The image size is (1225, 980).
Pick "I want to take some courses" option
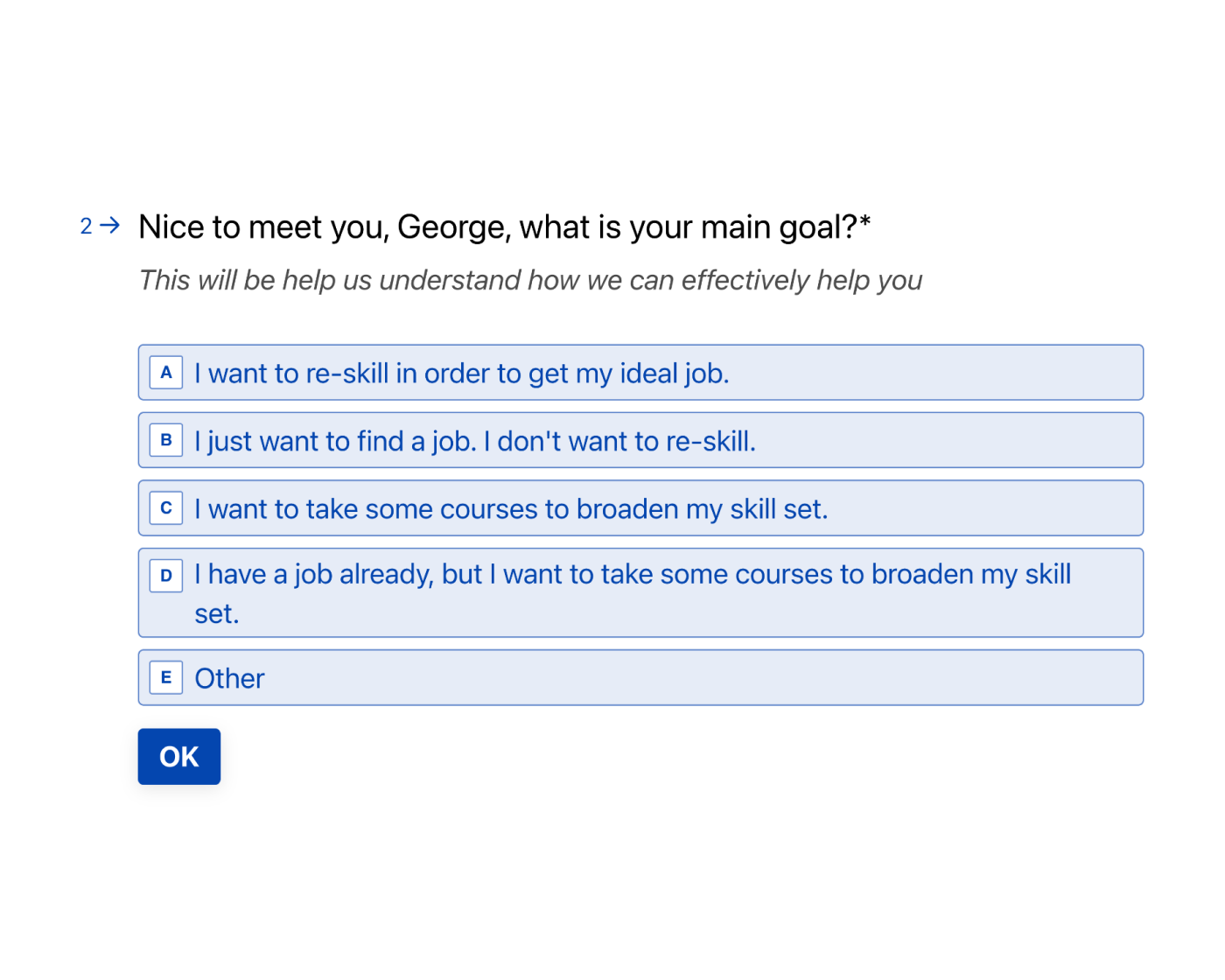tap(511, 509)
